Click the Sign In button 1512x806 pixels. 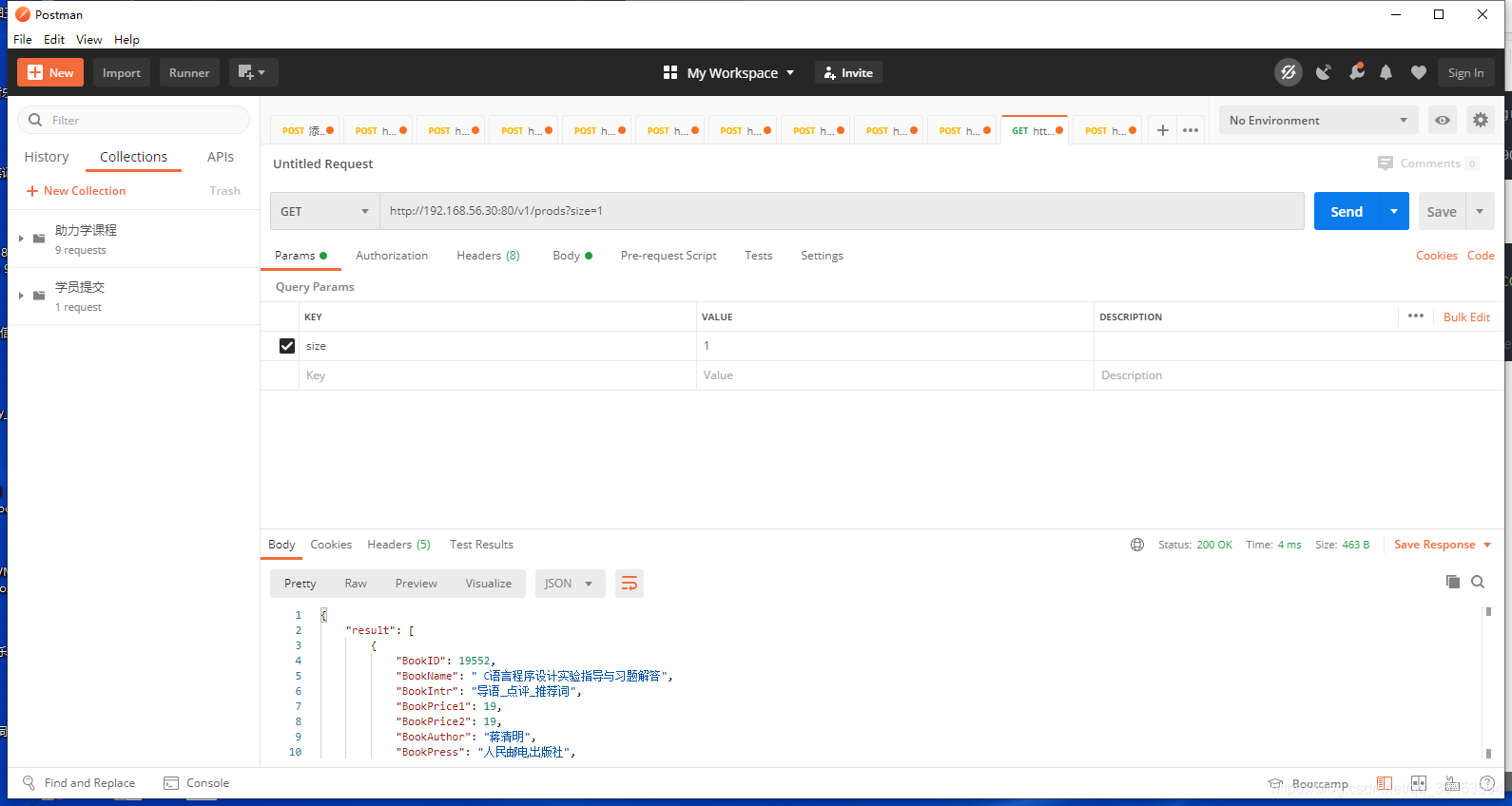pos(1465,72)
